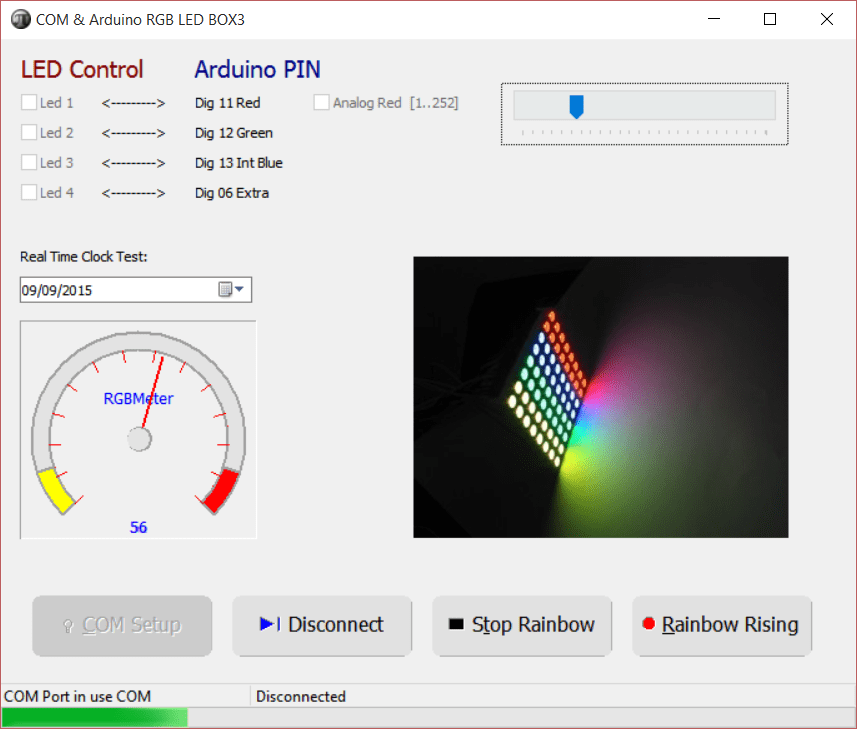Click the red dot icon on Rainbow Rising

coord(648,624)
